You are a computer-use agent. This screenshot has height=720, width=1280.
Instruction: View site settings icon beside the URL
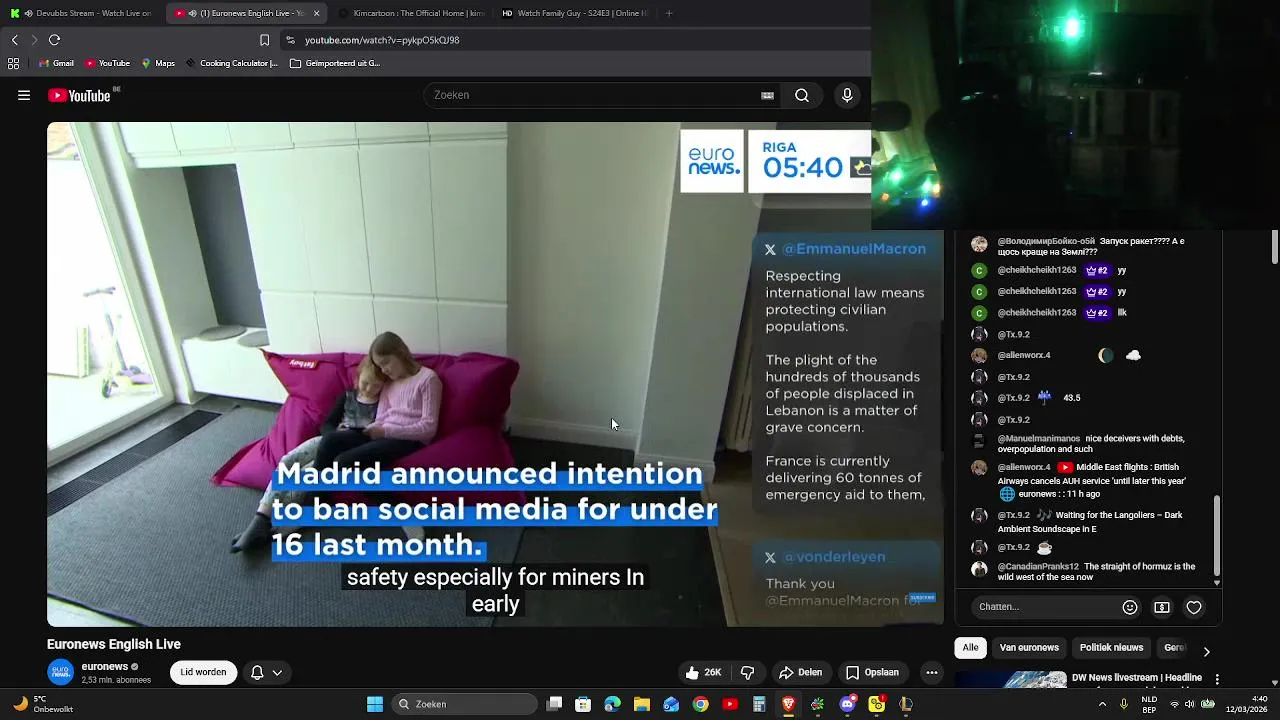click(x=290, y=40)
